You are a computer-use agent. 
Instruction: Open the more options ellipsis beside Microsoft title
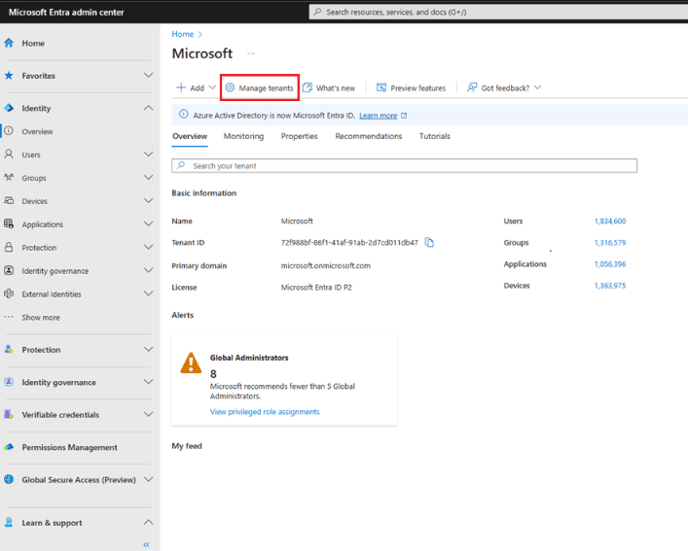(x=251, y=54)
